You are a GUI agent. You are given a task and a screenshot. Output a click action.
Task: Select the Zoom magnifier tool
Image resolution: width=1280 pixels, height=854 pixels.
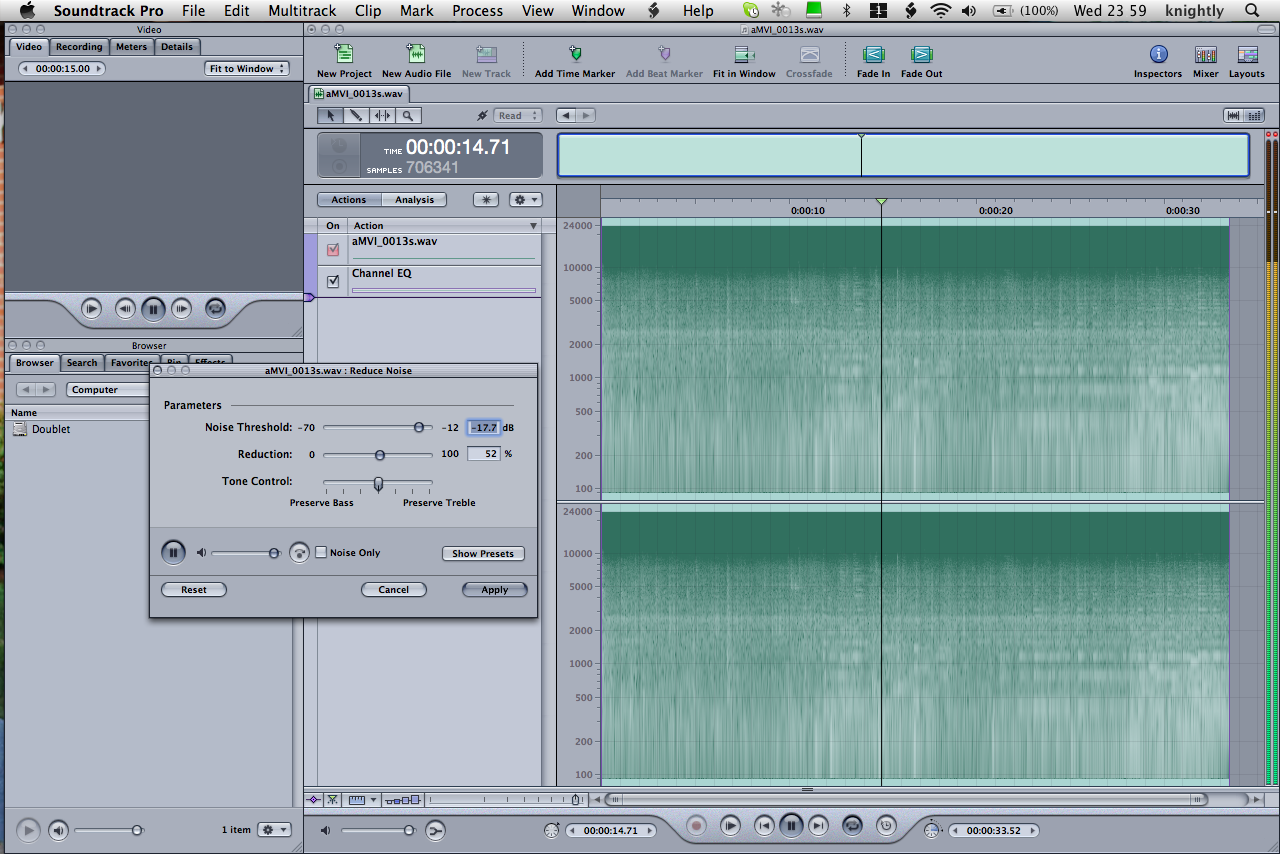pos(407,116)
